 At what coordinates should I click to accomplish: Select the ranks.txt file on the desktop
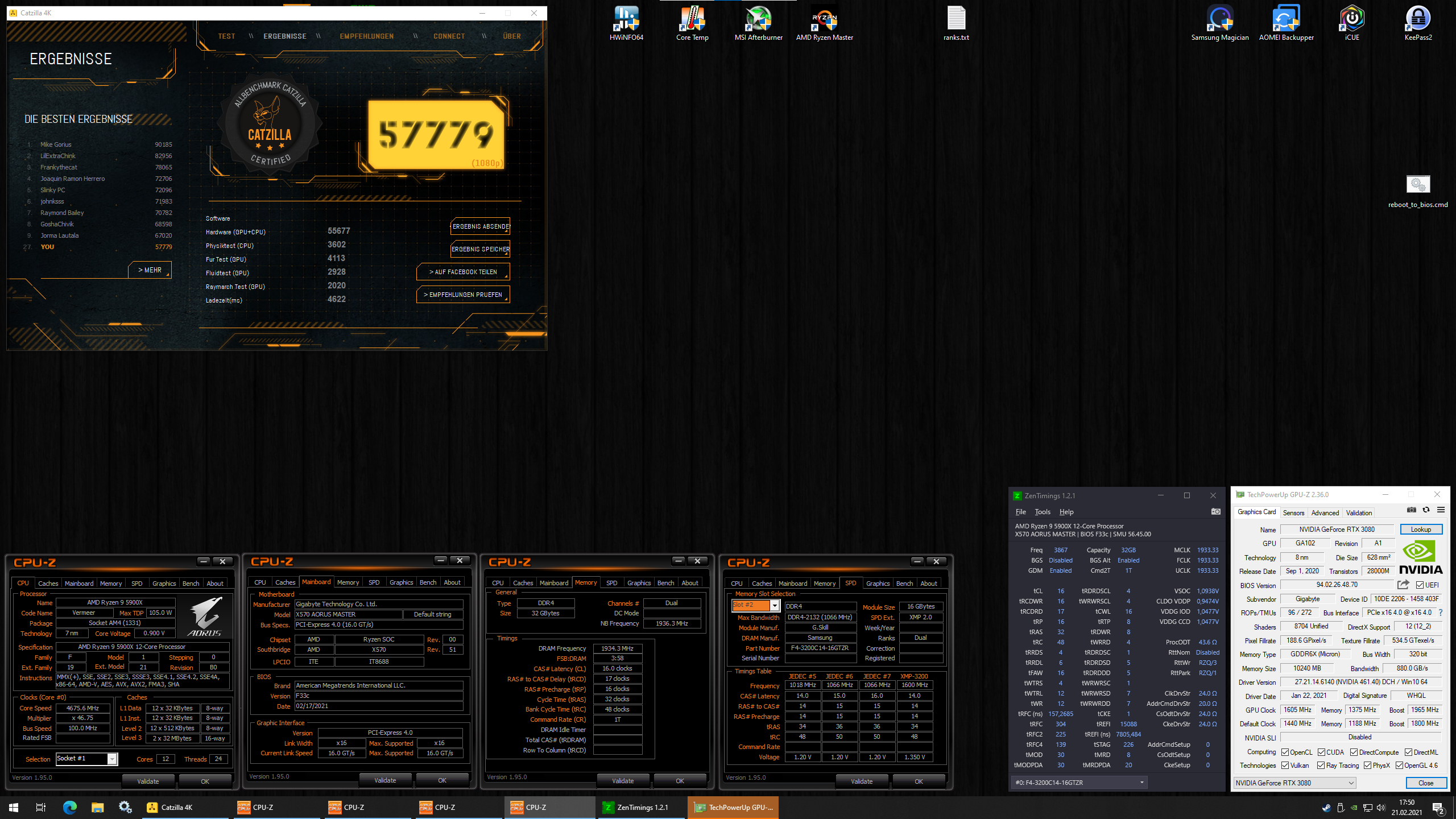[x=956, y=24]
